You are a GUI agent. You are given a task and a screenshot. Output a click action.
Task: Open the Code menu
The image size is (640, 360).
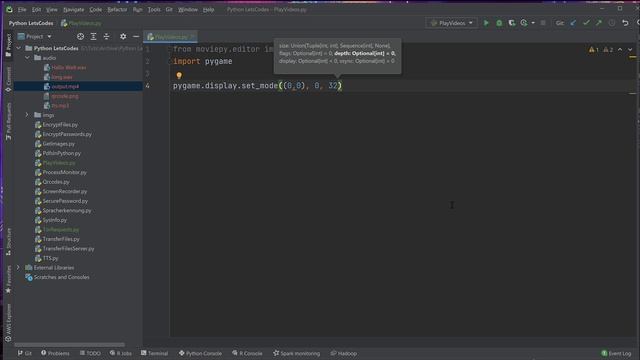pyautogui.click(x=96, y=9)
